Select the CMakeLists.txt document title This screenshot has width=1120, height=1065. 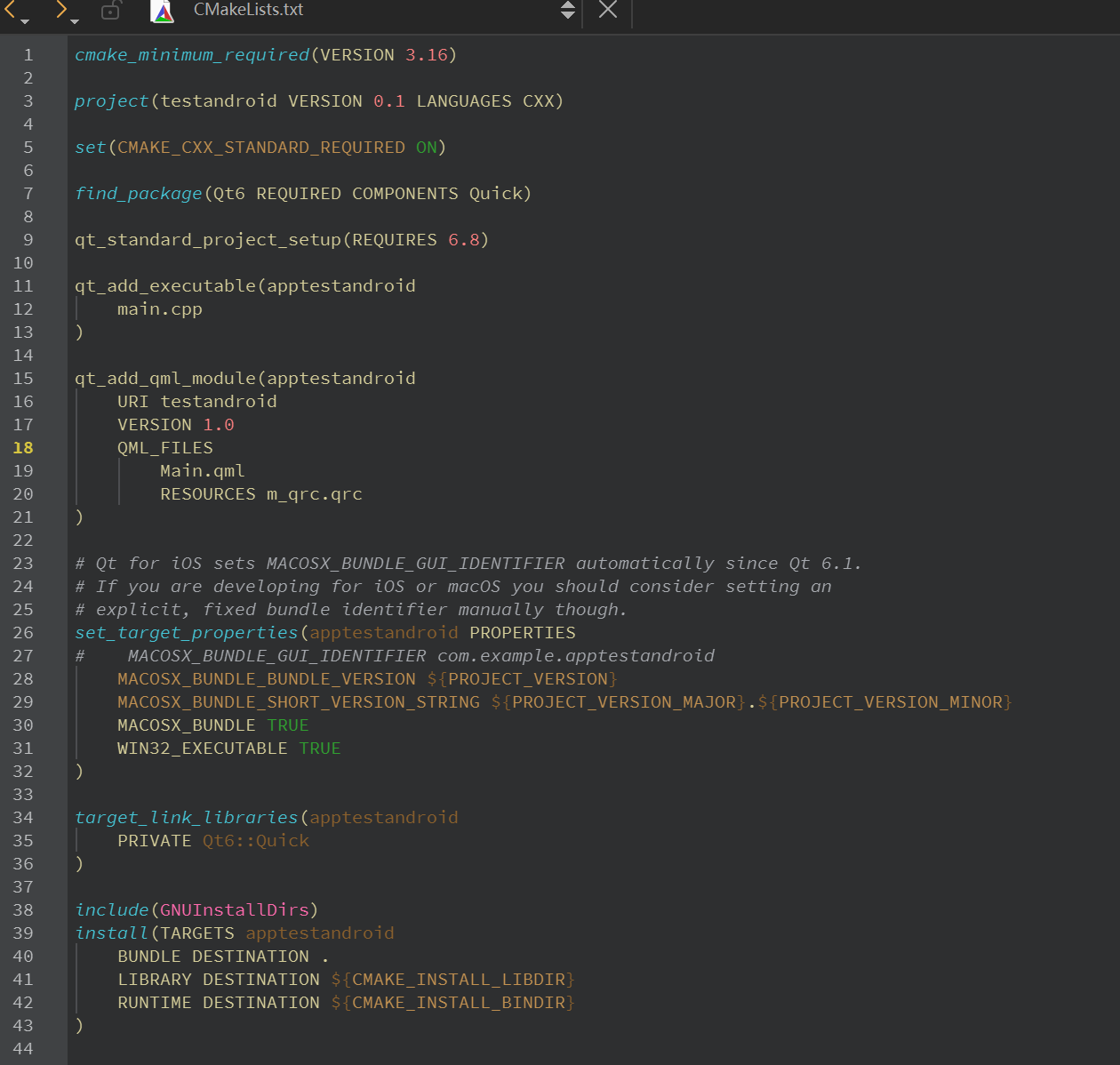tap(248, 10)
